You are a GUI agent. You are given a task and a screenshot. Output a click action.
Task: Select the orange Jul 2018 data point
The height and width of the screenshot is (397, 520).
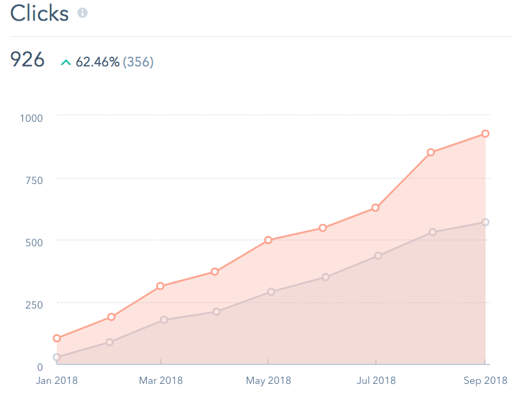375,208
